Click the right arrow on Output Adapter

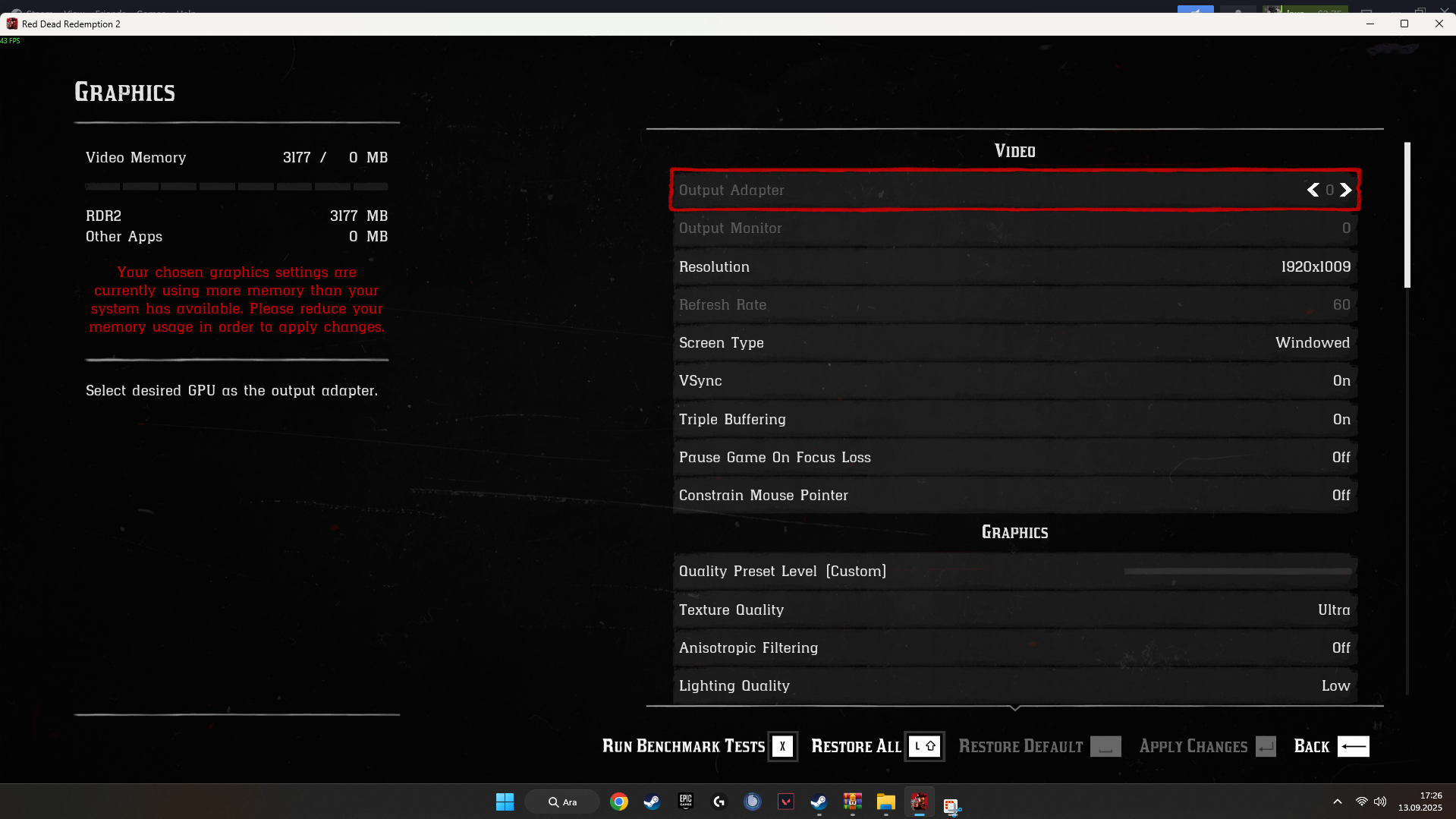coord(1345,190)
